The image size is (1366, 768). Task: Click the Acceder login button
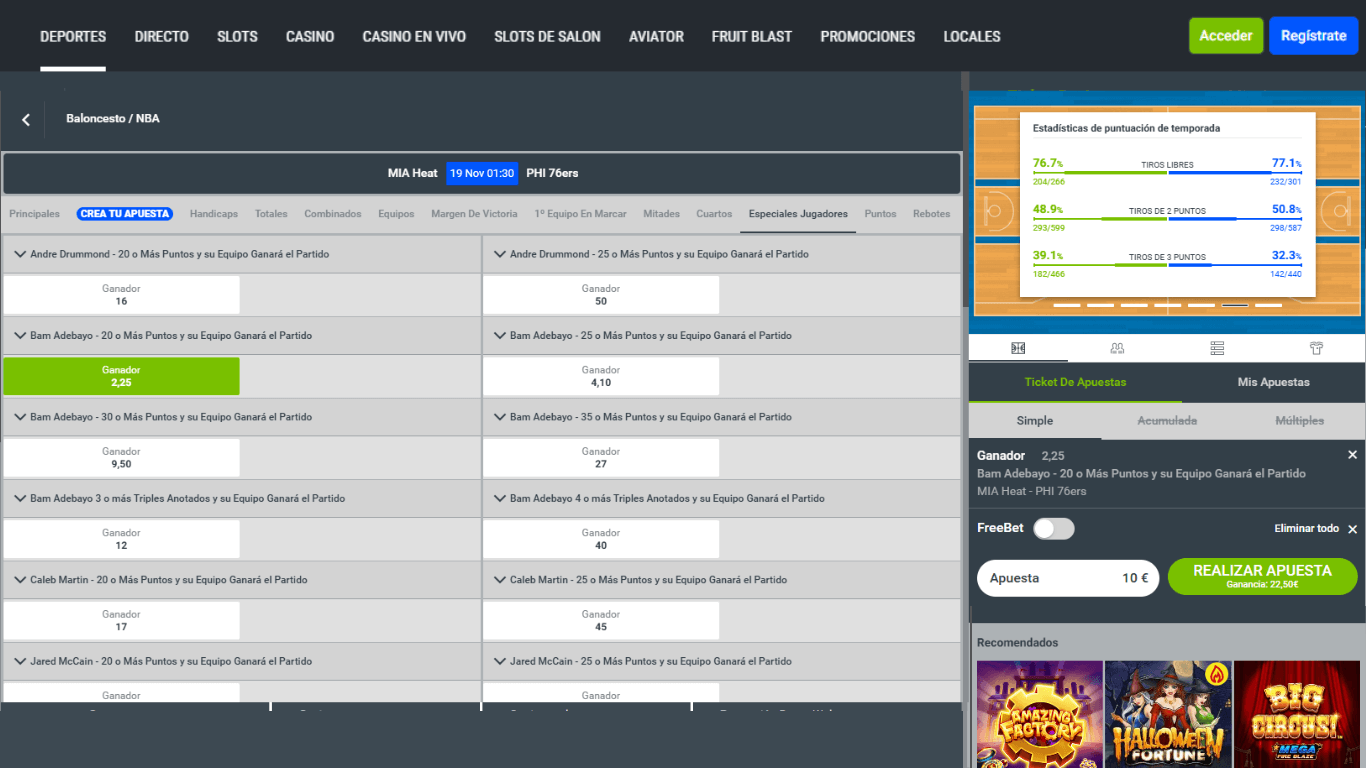click(1226, 36)
